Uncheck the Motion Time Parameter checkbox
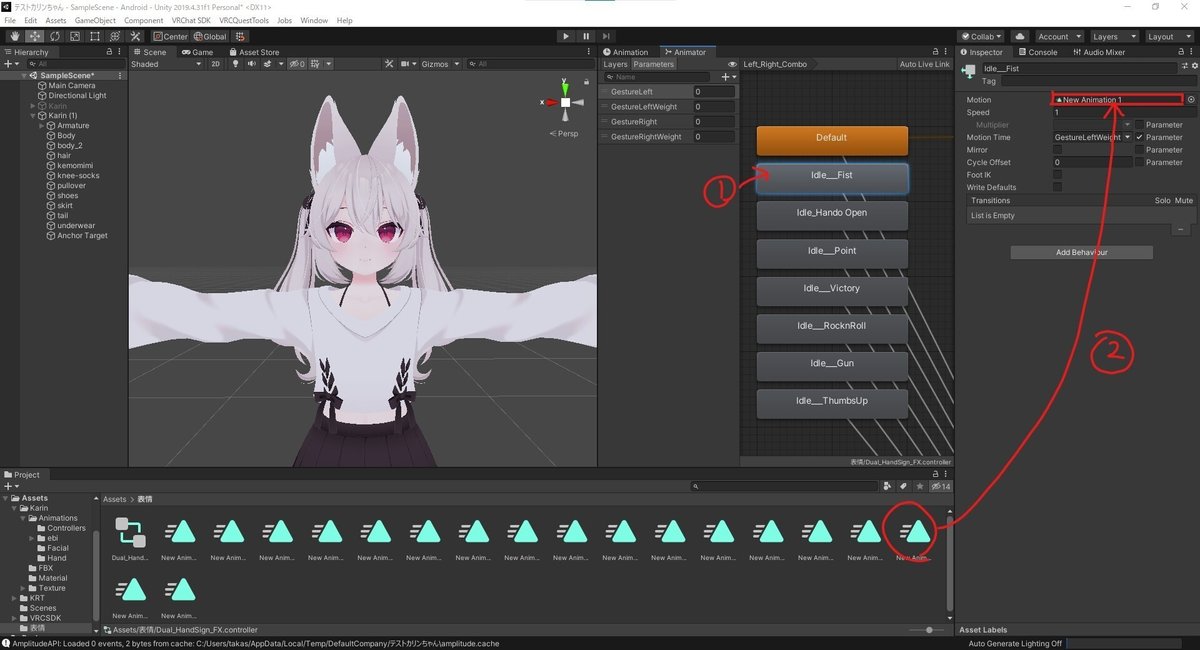 (x=1140, y=137)
